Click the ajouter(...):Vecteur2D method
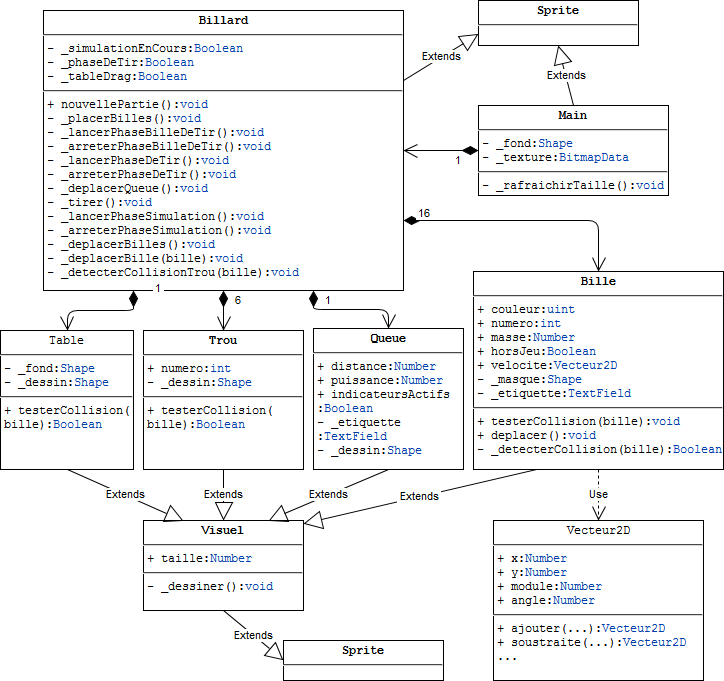724x681 pixels. (581, 628)
